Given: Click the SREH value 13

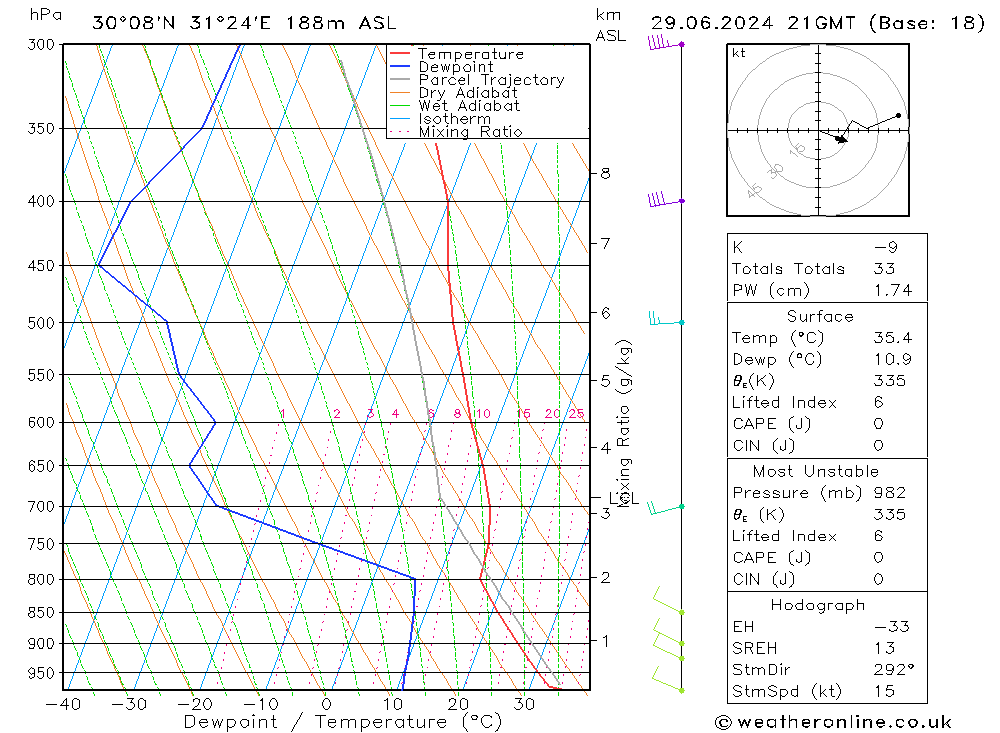Looking at the screenshot, I should tap(885, 648).
